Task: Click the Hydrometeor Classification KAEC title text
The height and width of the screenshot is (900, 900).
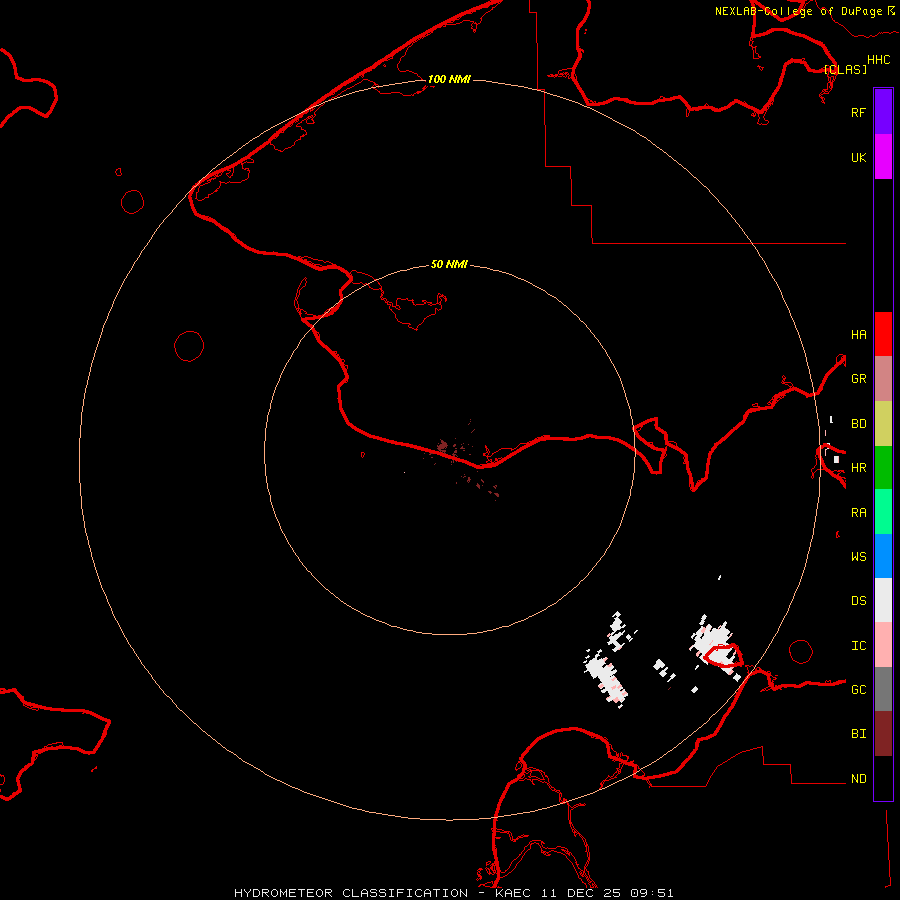Action: click(x=453, y=893)
